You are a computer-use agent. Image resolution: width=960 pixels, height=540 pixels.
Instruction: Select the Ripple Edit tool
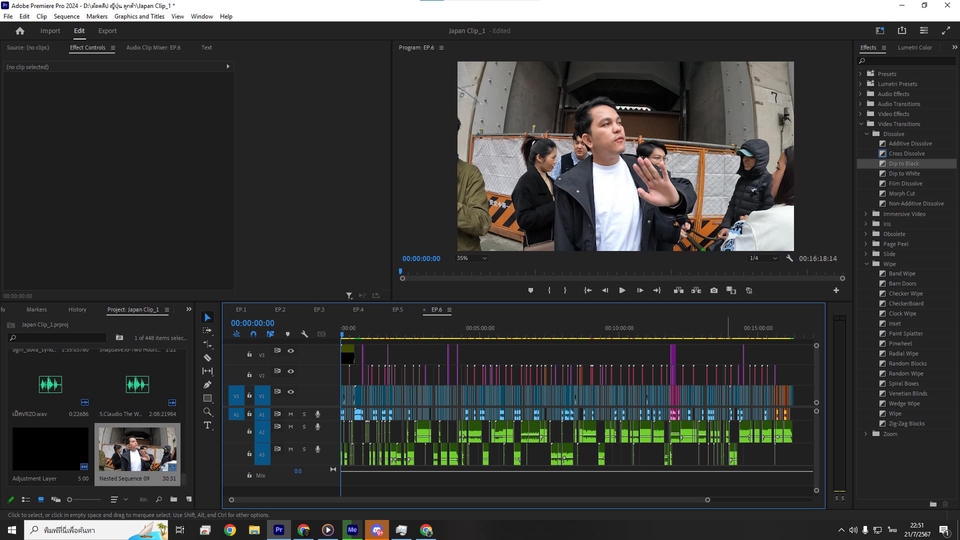point(208,344)
